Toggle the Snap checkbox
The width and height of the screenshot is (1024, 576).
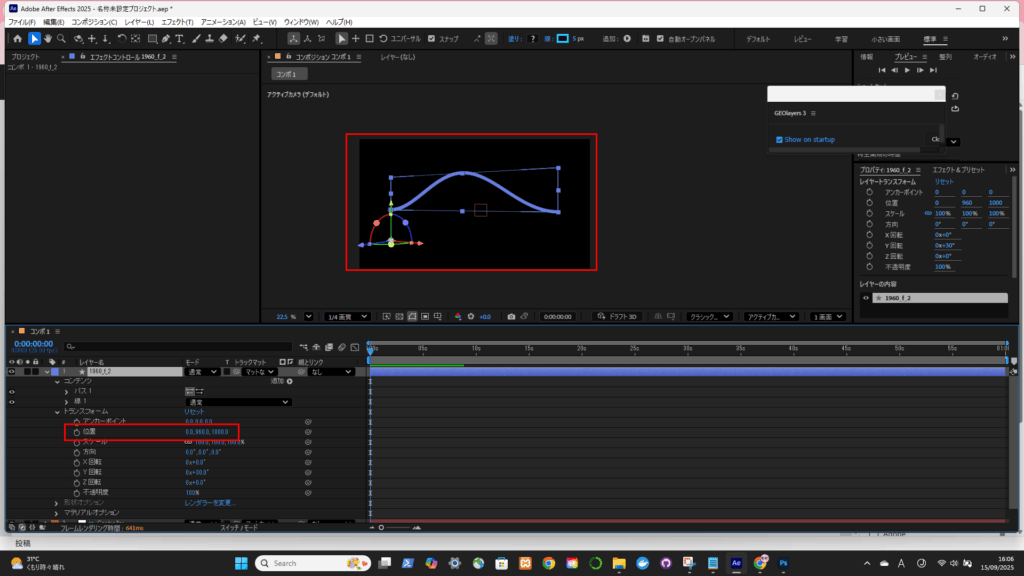(431, 38)
